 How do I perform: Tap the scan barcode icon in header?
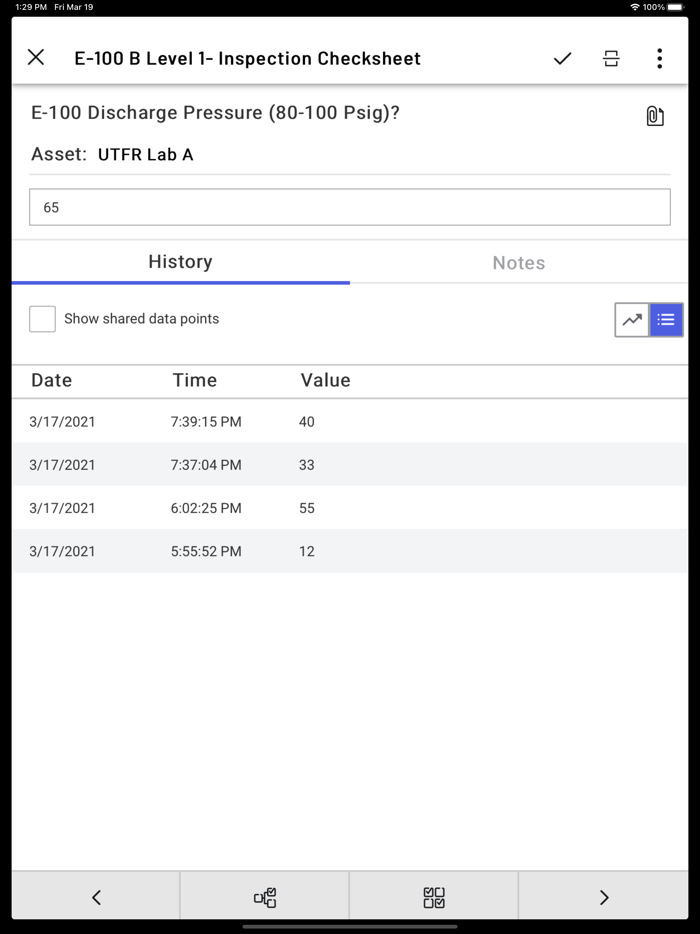pyautogui.click(x=611, y=58)
